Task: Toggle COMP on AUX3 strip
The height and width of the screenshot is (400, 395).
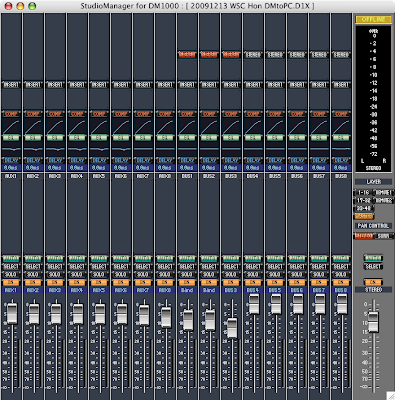Action: pos(55,114)
